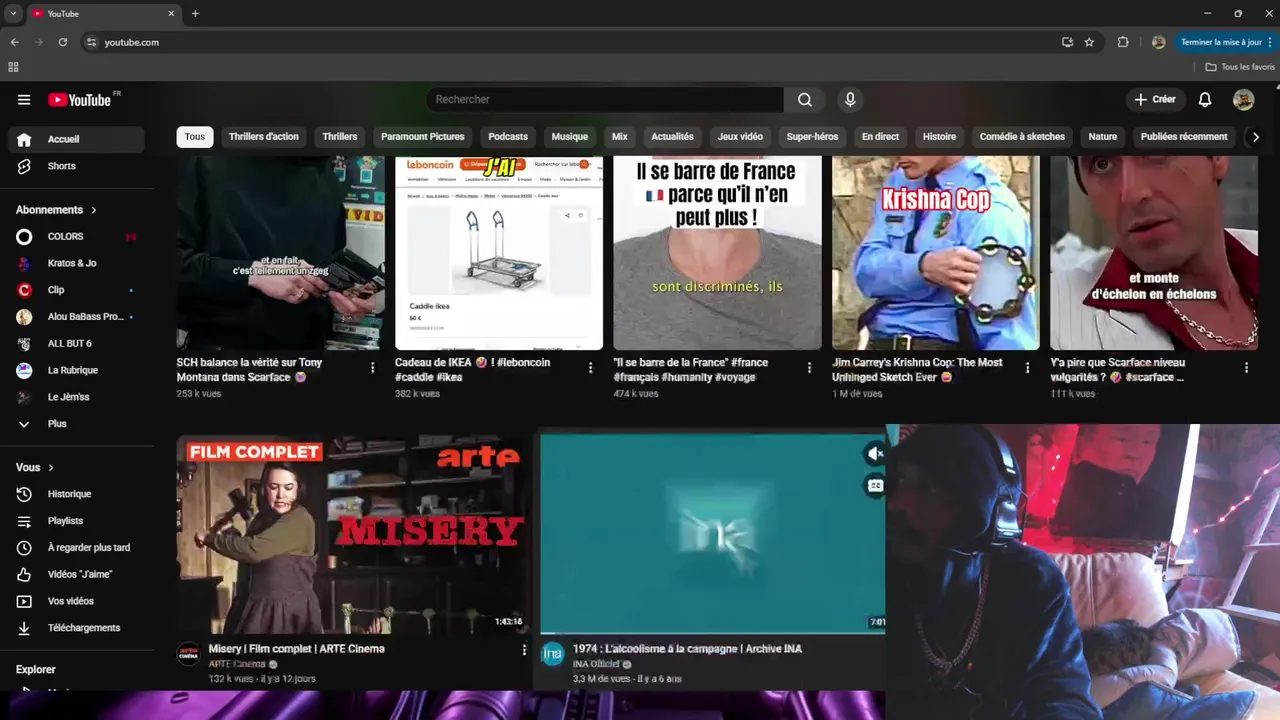Expand Plus to show more subscriptions
The height and width of the screenshot is (720, 1280).
click(76, 424)
